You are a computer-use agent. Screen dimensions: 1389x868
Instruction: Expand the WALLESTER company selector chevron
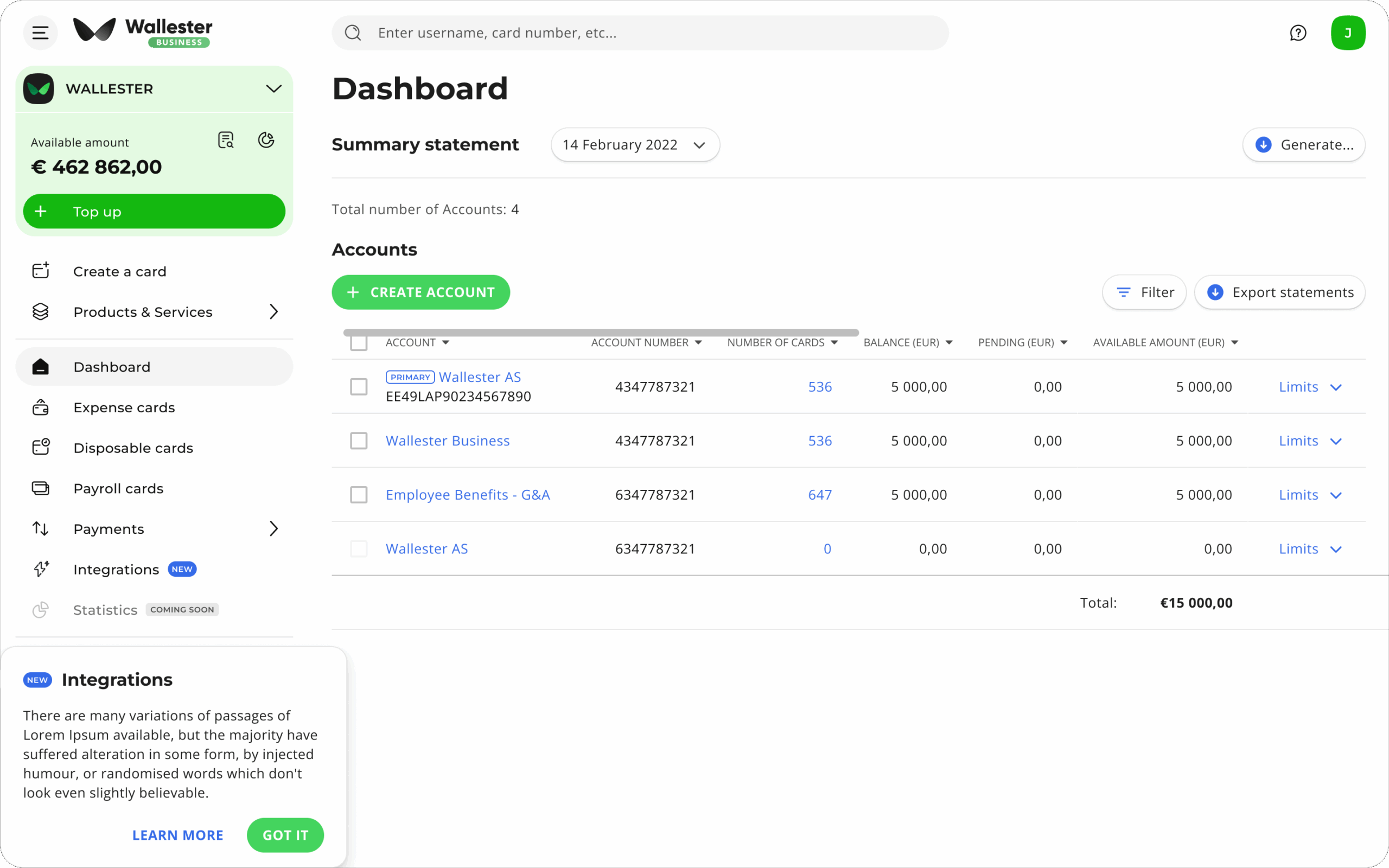tap(274, 89)
